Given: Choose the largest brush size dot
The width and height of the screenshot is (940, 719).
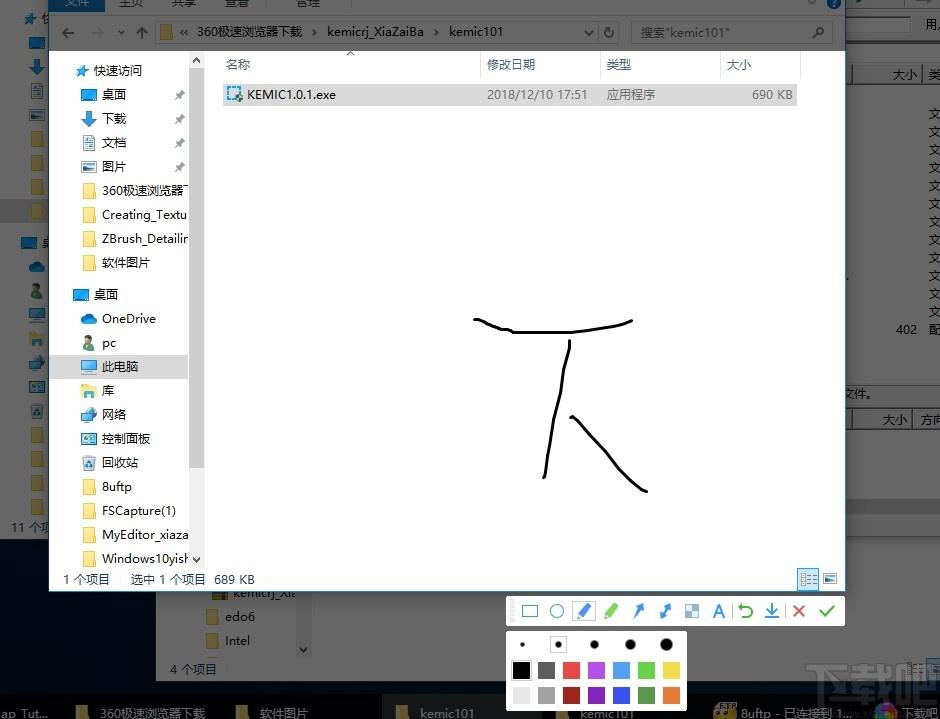Looking at the screenshot, I should 666,645.
